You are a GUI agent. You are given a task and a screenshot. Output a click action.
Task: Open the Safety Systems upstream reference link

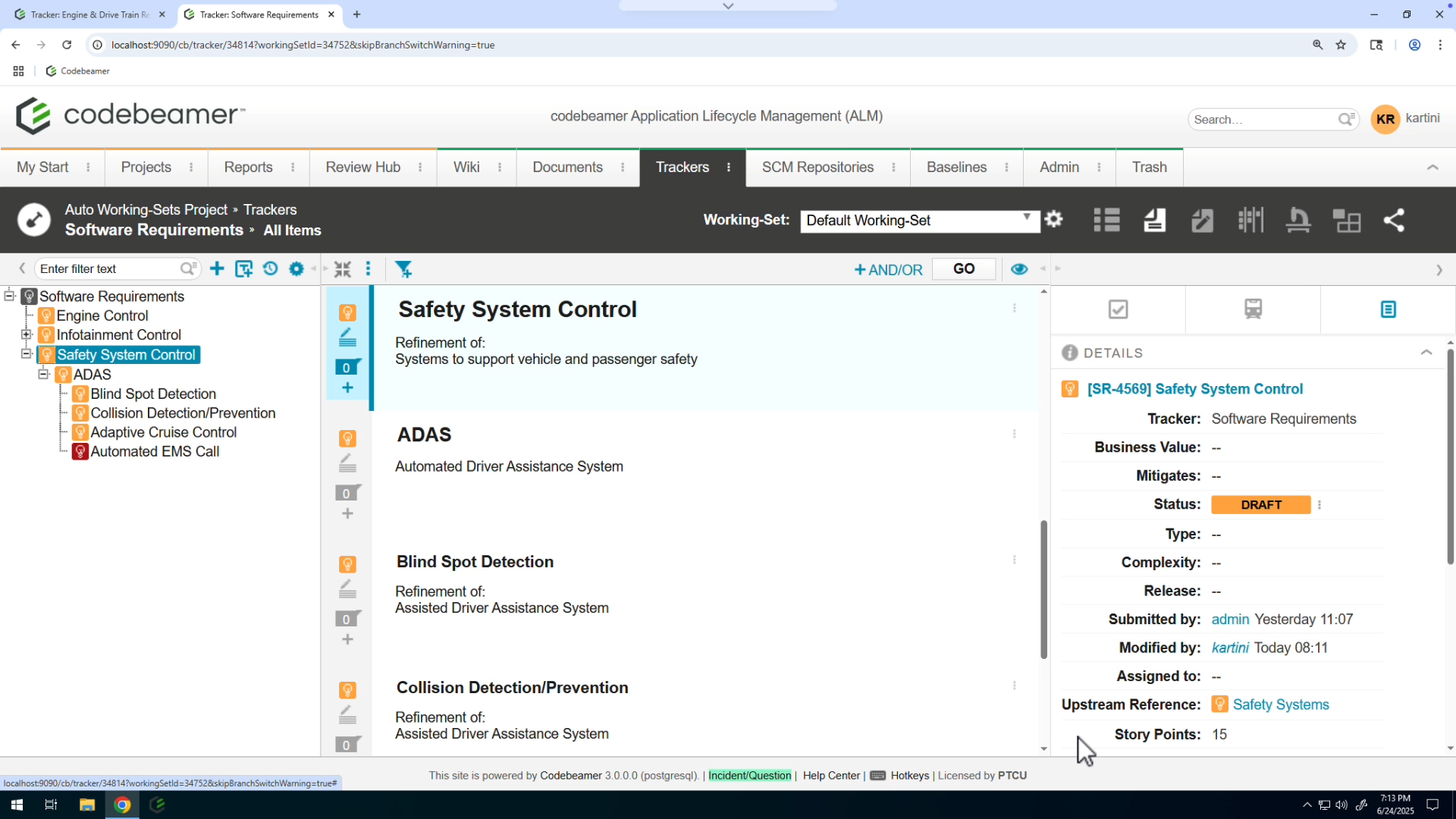point(1281,704)
